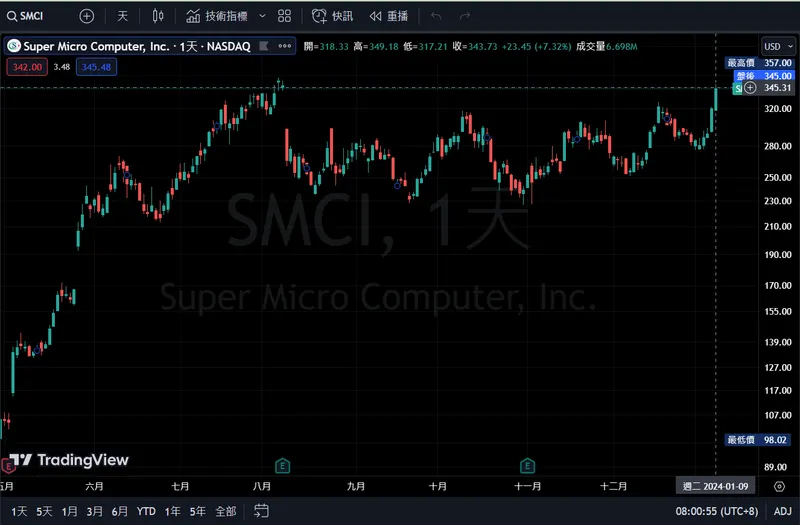Image resolution: width=800 pixels, height=525 pixels.
Task: Click the 盤後 345.00 post-market label
Action: click(x=764, y=76)
